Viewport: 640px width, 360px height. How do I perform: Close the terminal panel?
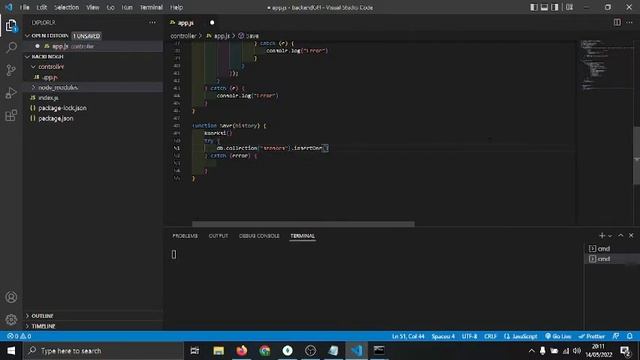(x=631, y=236)
